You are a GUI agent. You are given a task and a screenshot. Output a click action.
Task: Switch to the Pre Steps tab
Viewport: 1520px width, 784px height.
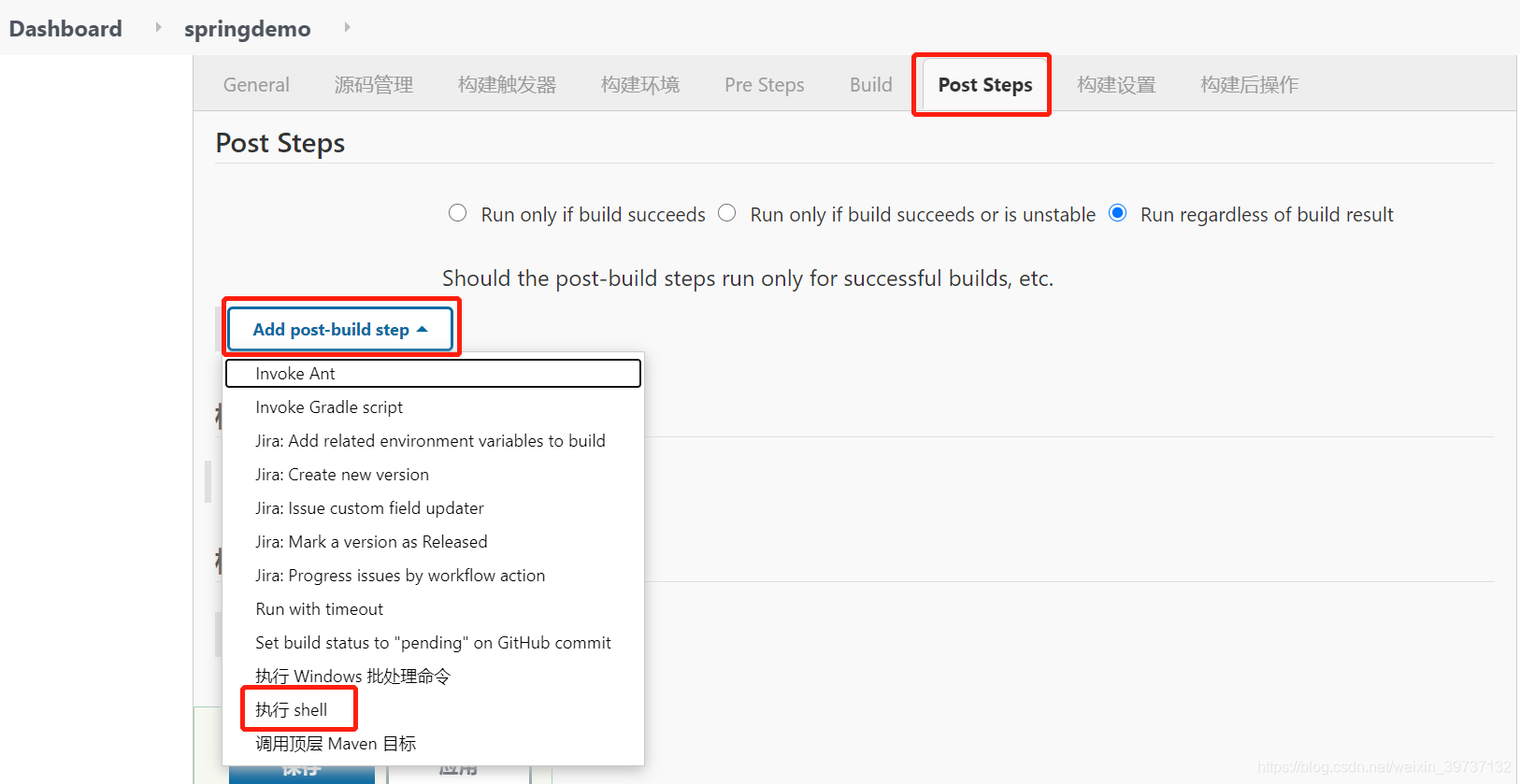click(x=765, y=85)
